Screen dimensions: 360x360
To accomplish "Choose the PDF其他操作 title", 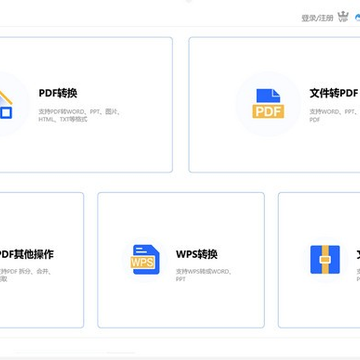I will tap(27, 254).
